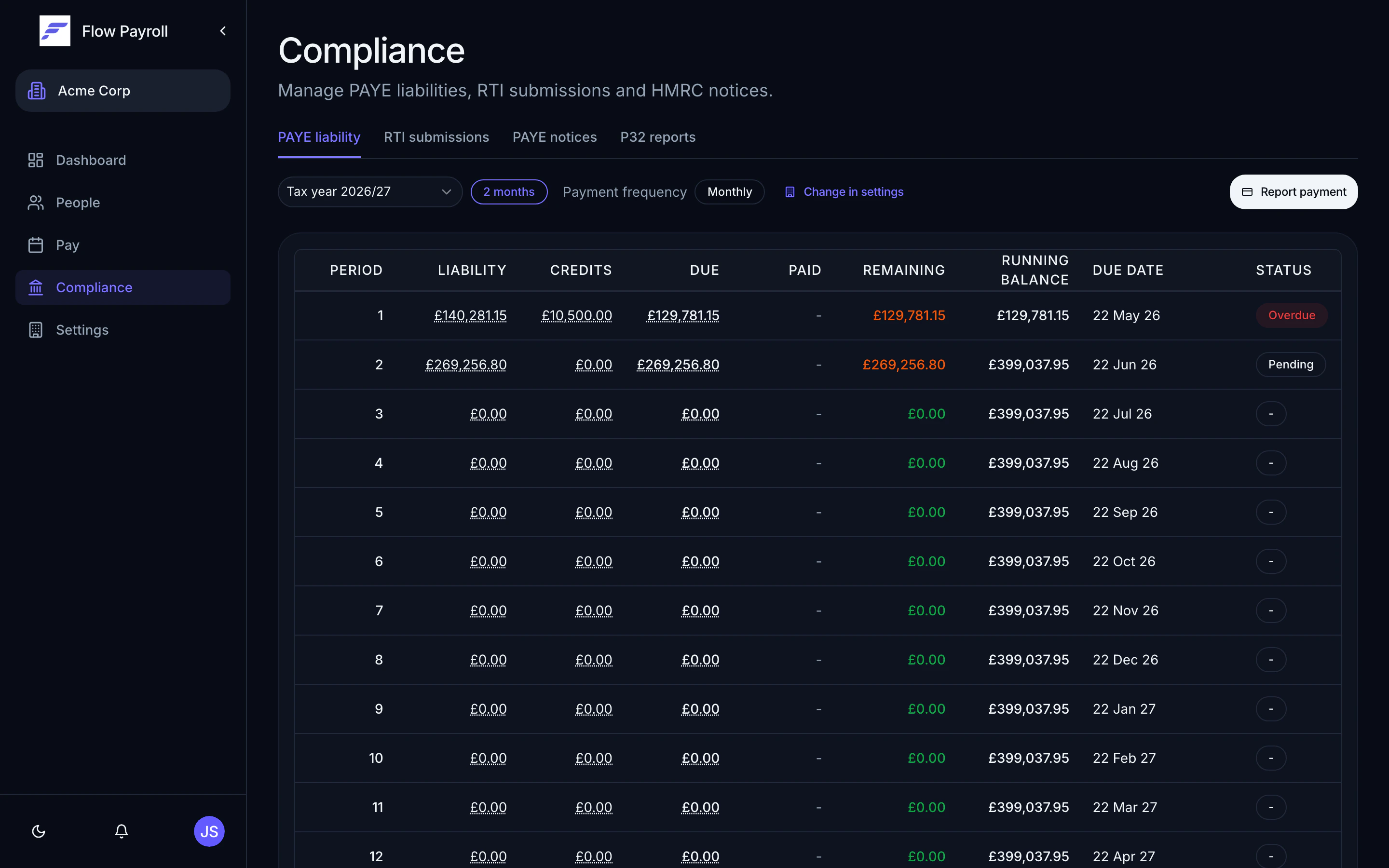Click the Settings building icon in sidebar
The width and height of the screenshot is (1389, 868).
36,330
